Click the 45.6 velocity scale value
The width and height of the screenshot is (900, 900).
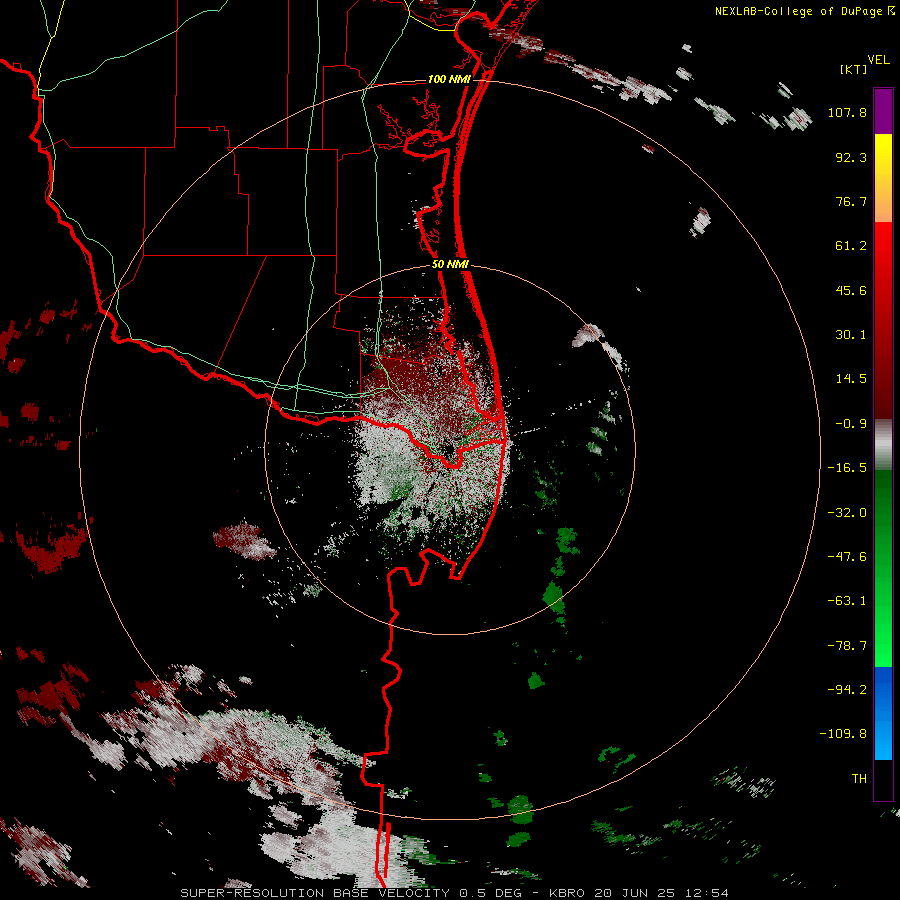(x=851, y=290)
